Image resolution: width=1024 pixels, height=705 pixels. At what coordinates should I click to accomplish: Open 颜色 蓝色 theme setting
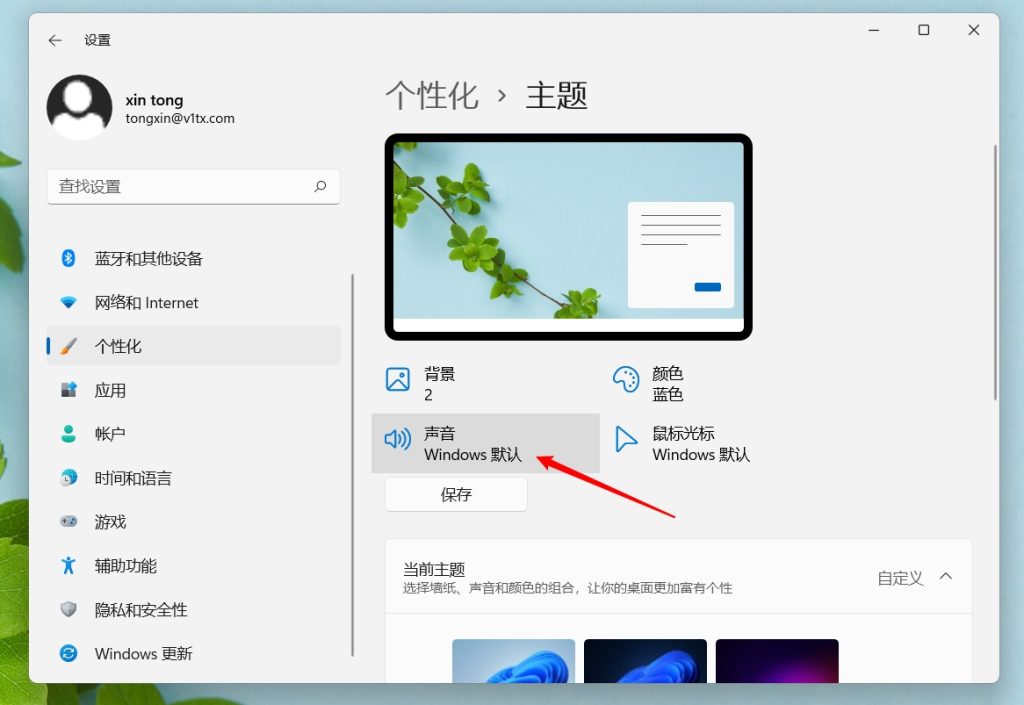point(714,384)
